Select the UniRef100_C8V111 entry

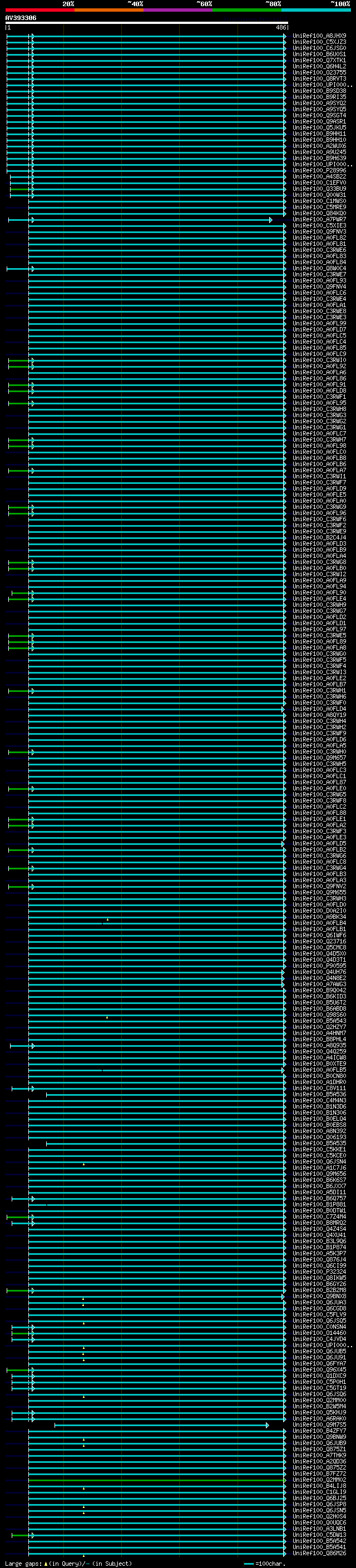click(x=319, y=1089)
